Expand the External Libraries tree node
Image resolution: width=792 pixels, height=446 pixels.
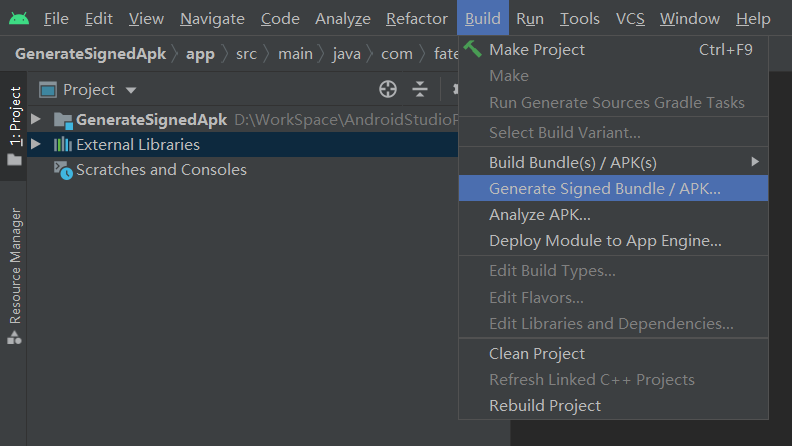[36, 144]
